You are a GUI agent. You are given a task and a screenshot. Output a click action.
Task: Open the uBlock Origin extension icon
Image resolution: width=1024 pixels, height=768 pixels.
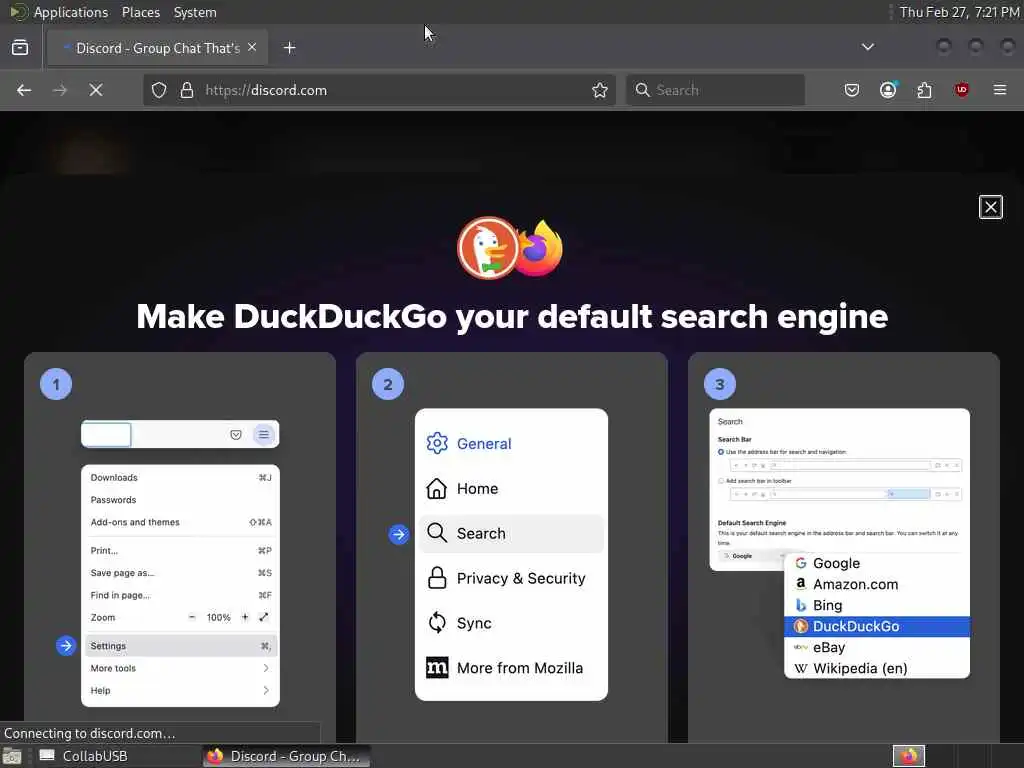(961, 90)
